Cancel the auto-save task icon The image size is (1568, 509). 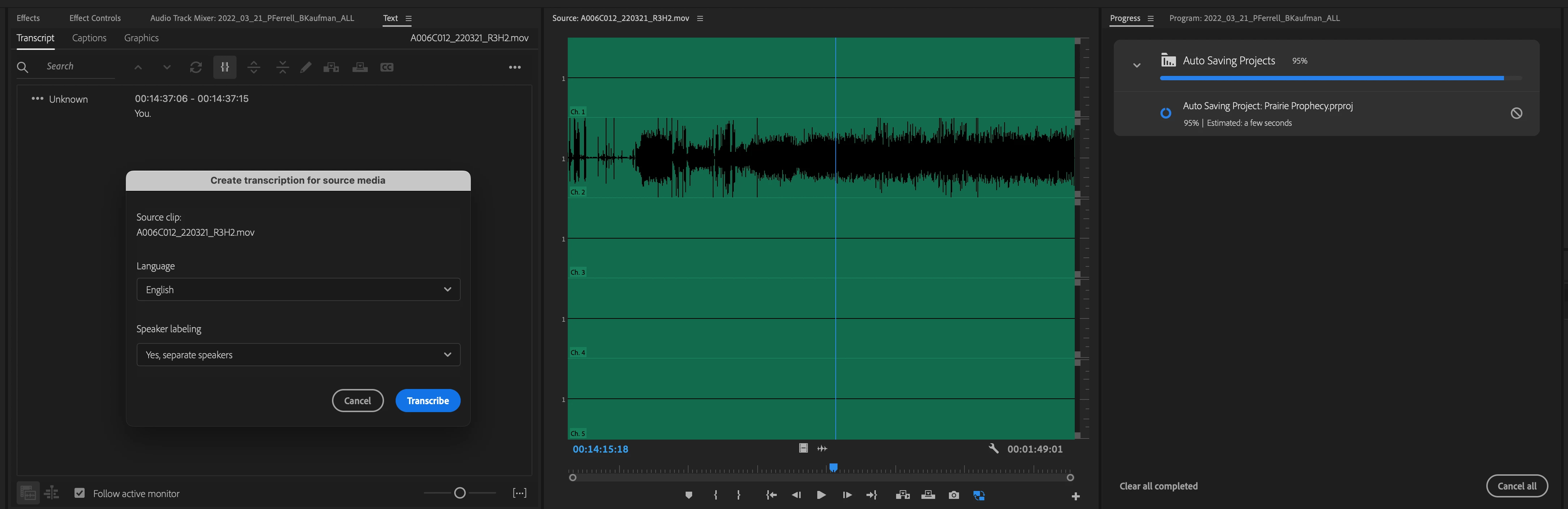coord(1516,113)
